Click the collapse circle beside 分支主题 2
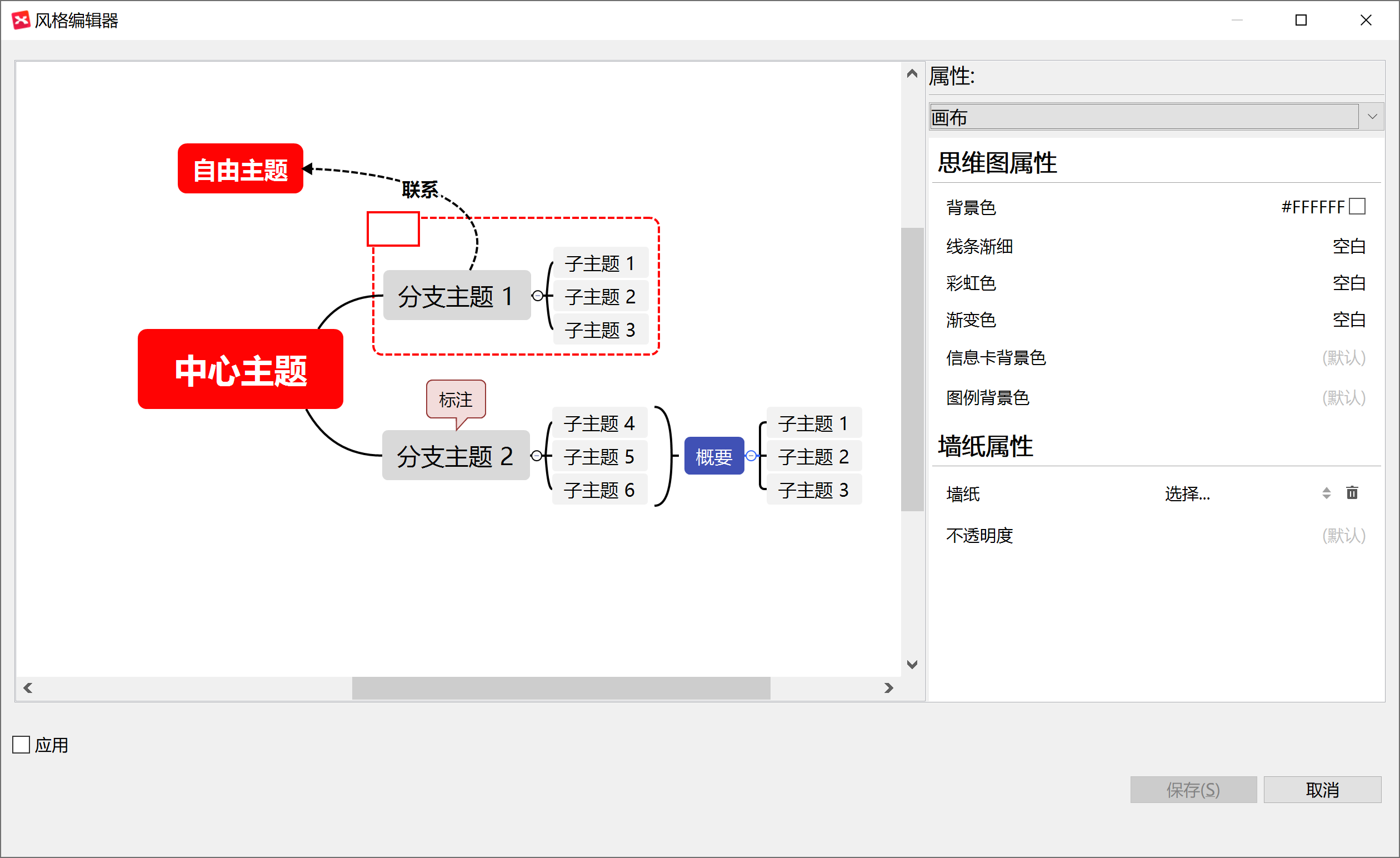The height and width of the screenshot is (858, 1400). (536, 456)
